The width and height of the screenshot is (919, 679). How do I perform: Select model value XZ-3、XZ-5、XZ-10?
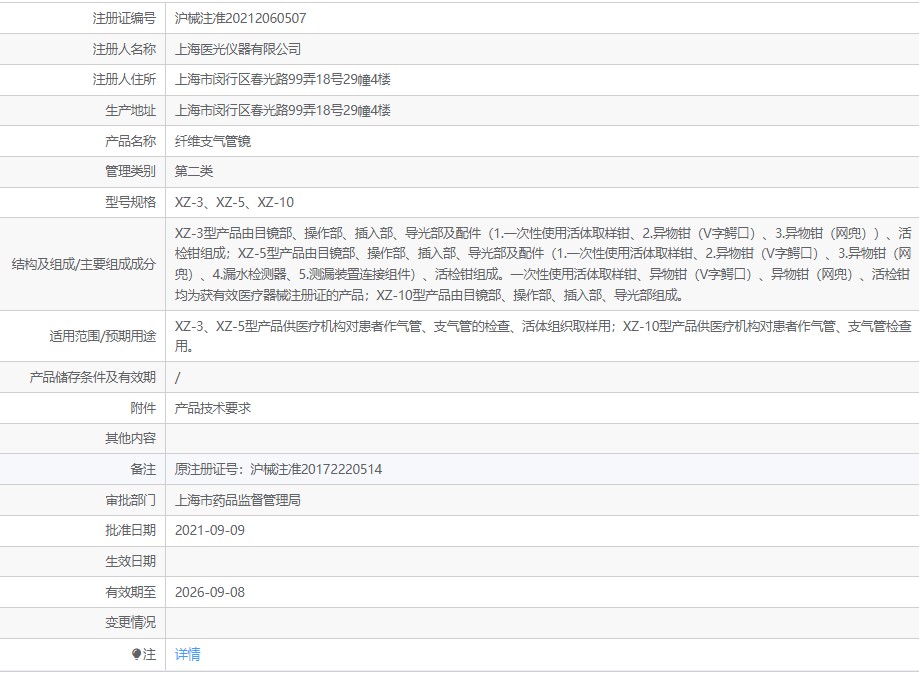click(234, 203)
